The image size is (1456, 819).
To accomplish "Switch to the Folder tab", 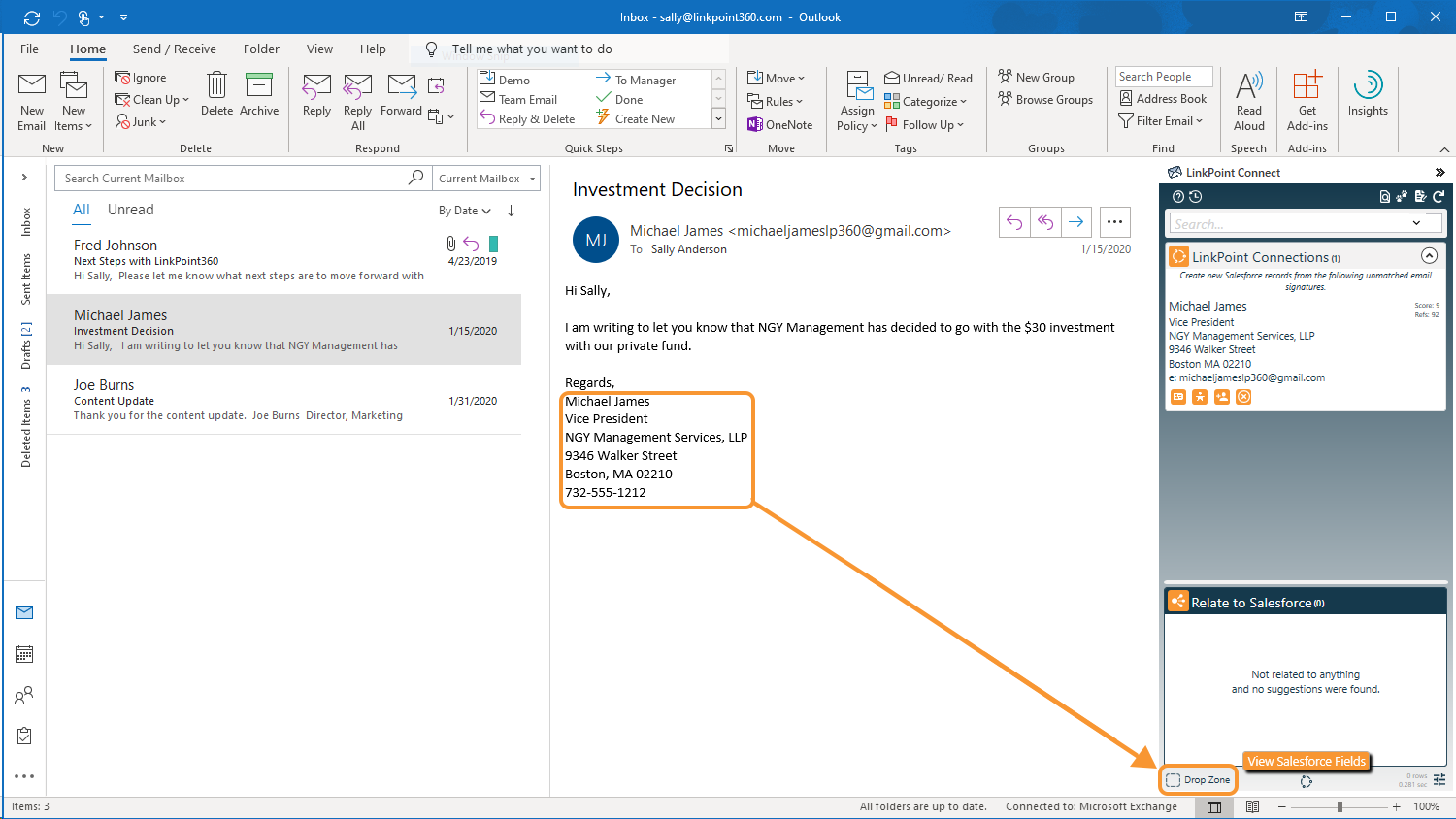I will (x=261, y=49).
